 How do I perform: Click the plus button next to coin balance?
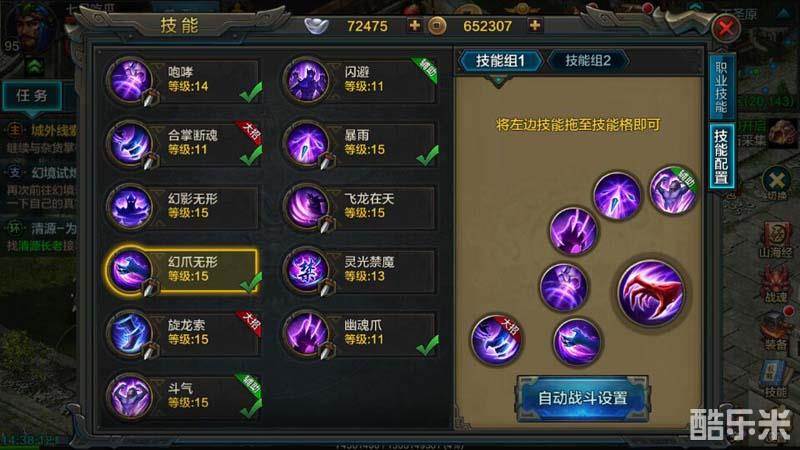(534, 25)
